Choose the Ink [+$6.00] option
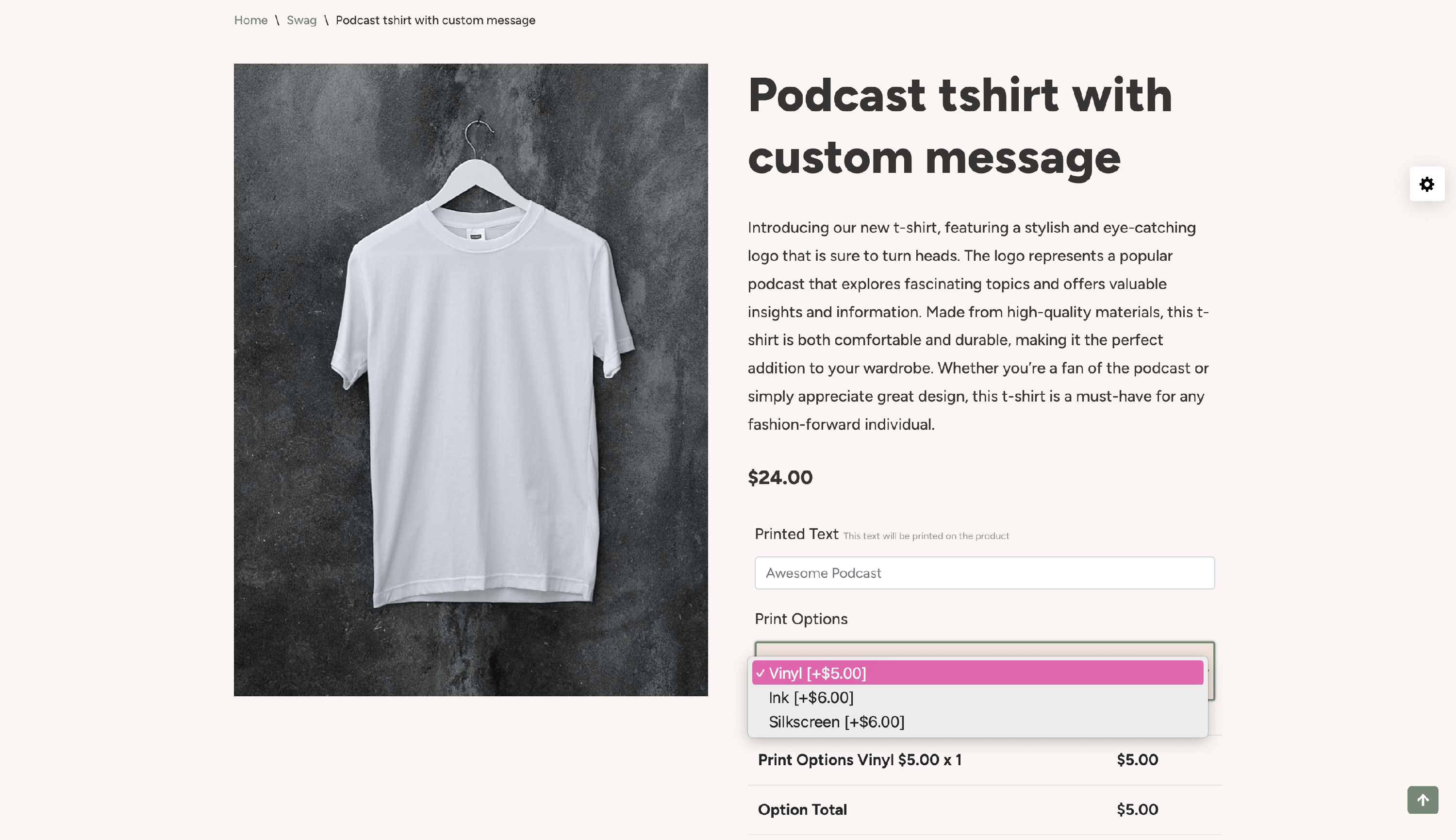The width and height of the screenshot is (1456, 840). coord(811,698)
